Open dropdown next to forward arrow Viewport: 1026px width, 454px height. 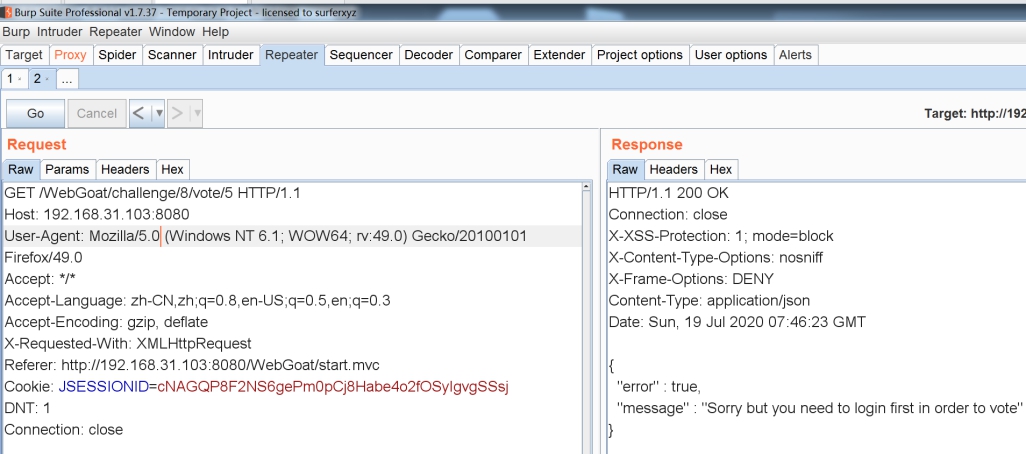point(196,113)
